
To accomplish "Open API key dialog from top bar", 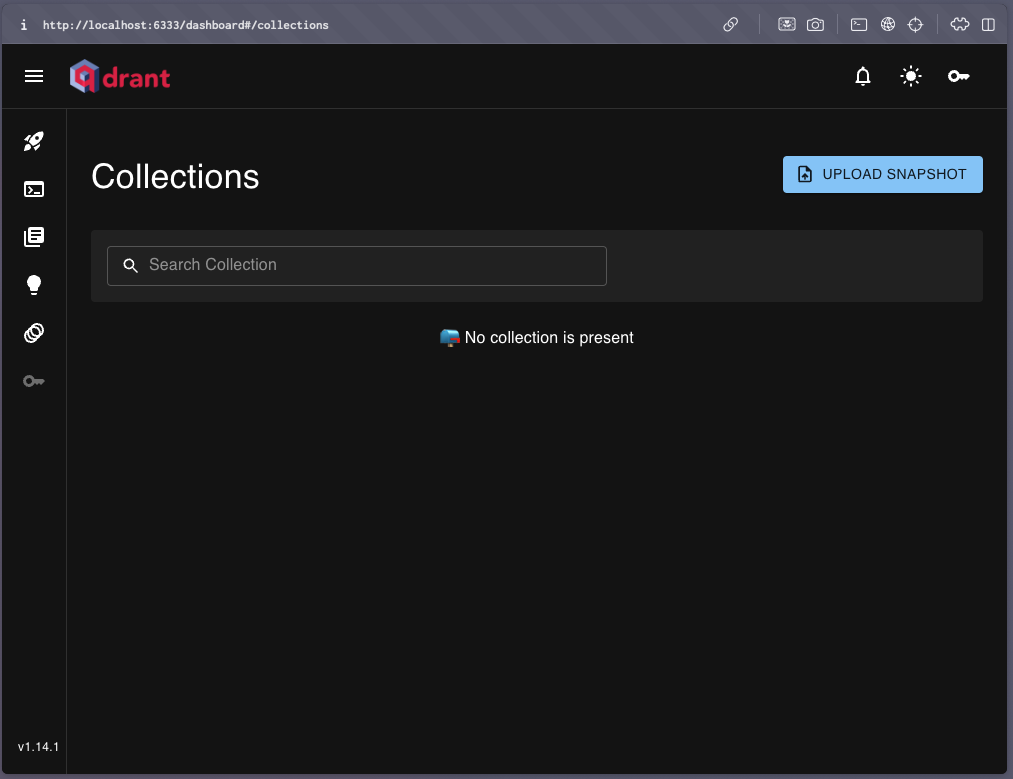I will (958, 76).
